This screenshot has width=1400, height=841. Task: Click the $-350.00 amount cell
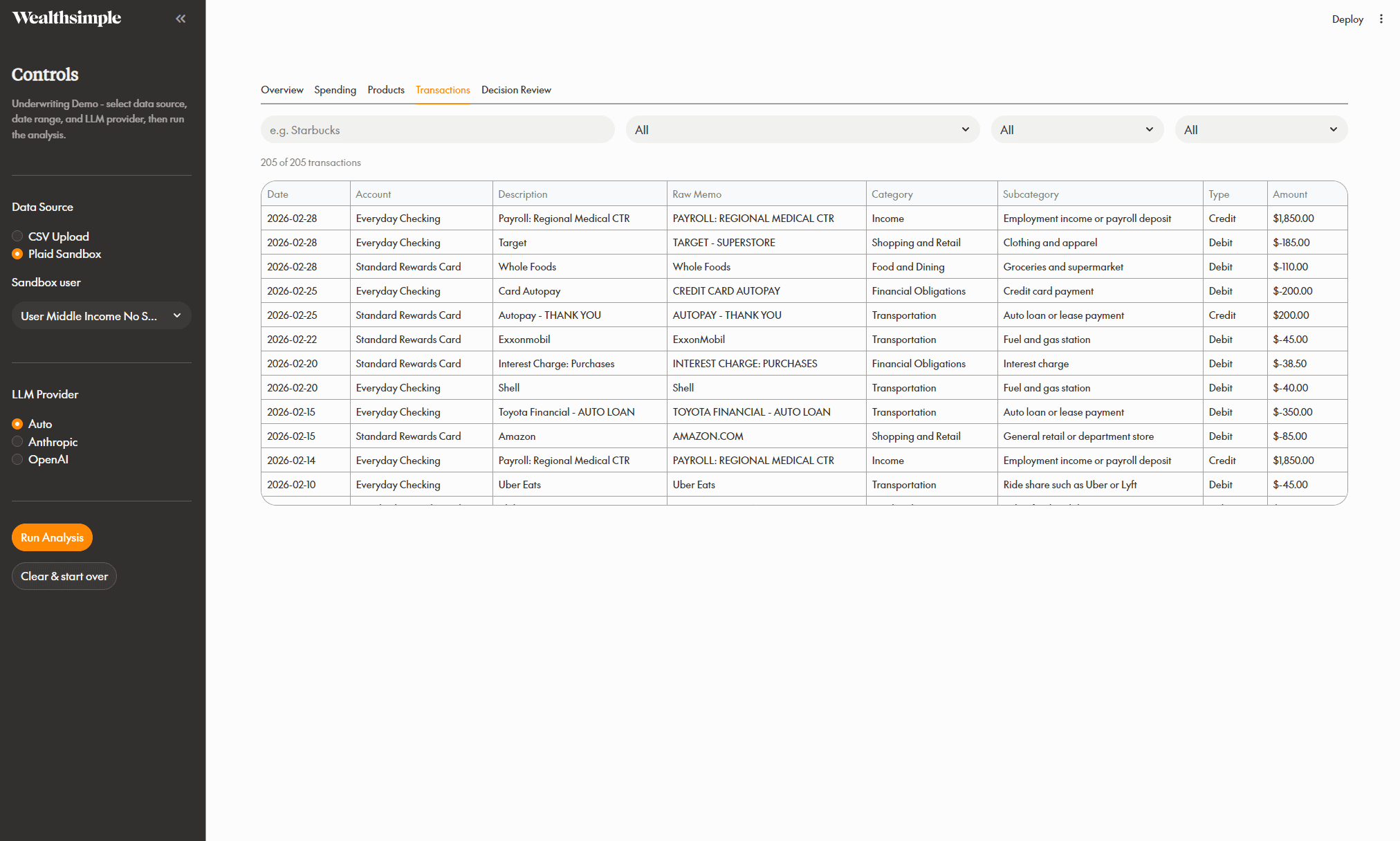(1307, 412)
